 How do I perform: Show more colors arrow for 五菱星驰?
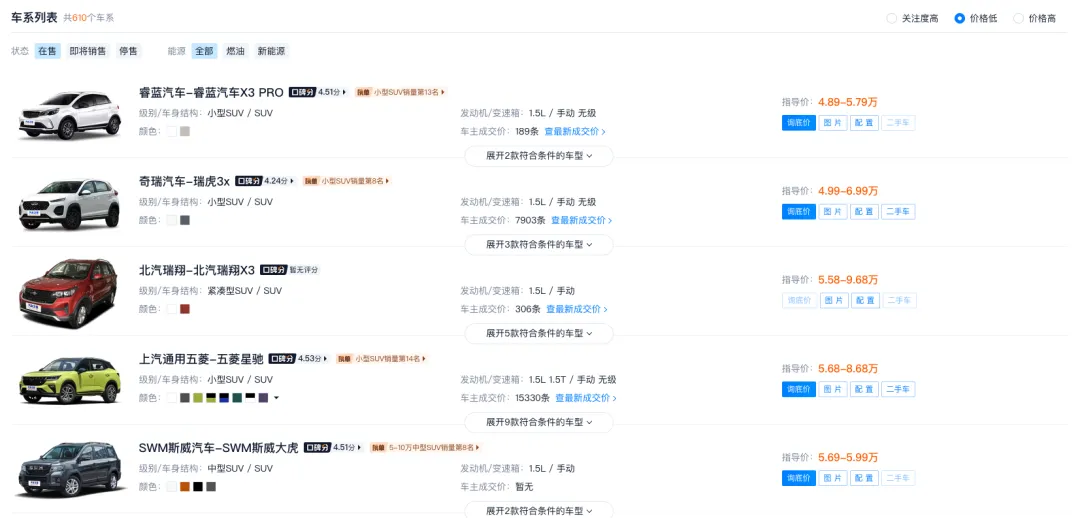pyautogui.click(x=276, y=398)
